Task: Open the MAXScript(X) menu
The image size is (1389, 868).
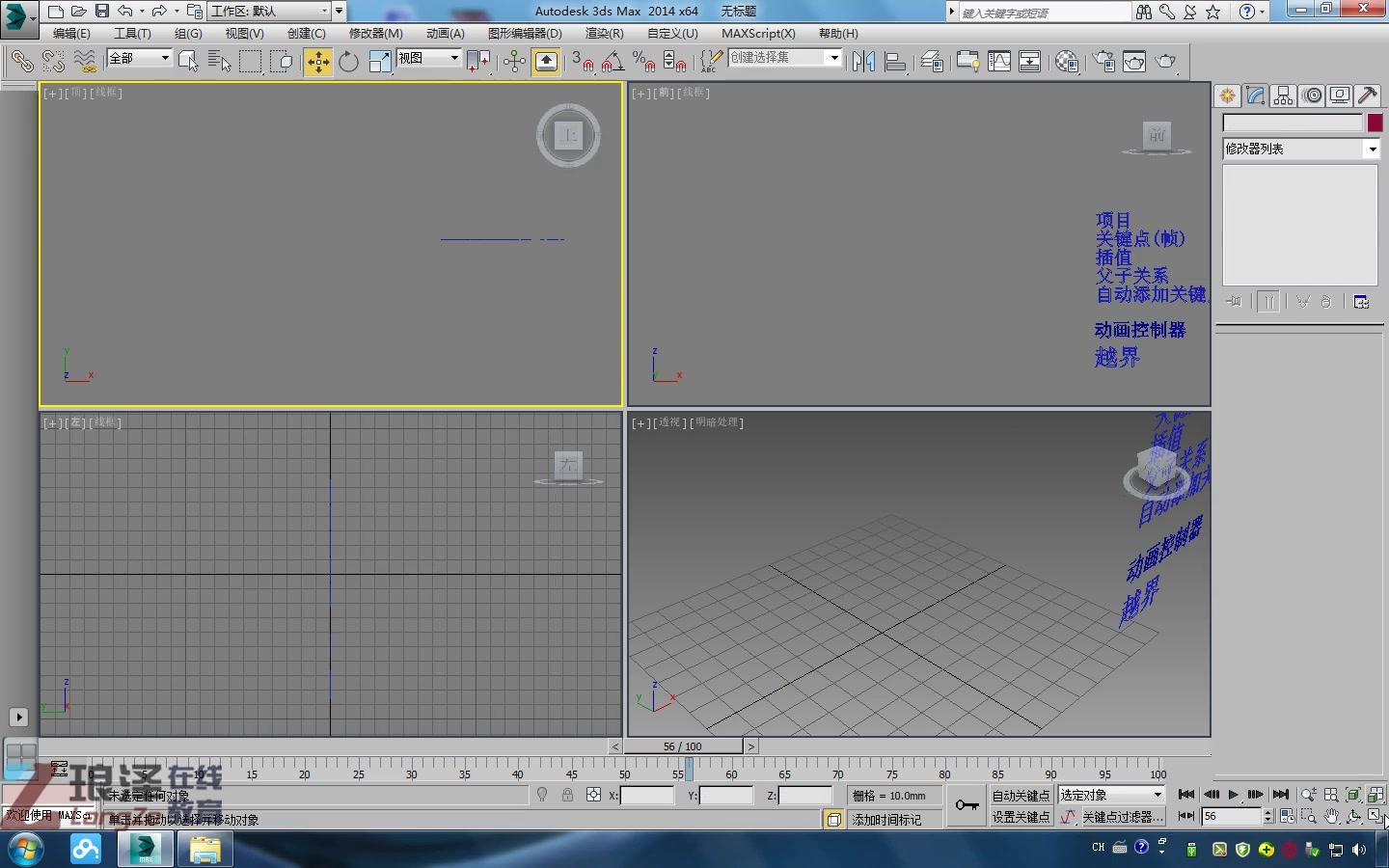Action: [x=759, y=34]
